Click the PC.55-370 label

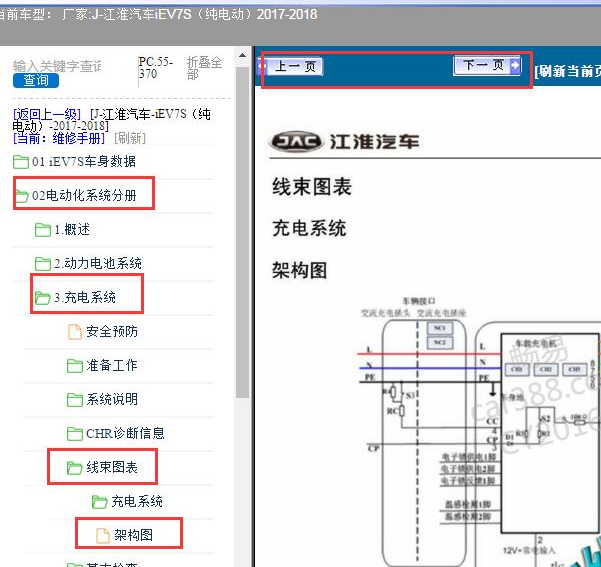(x=156, y=68)
